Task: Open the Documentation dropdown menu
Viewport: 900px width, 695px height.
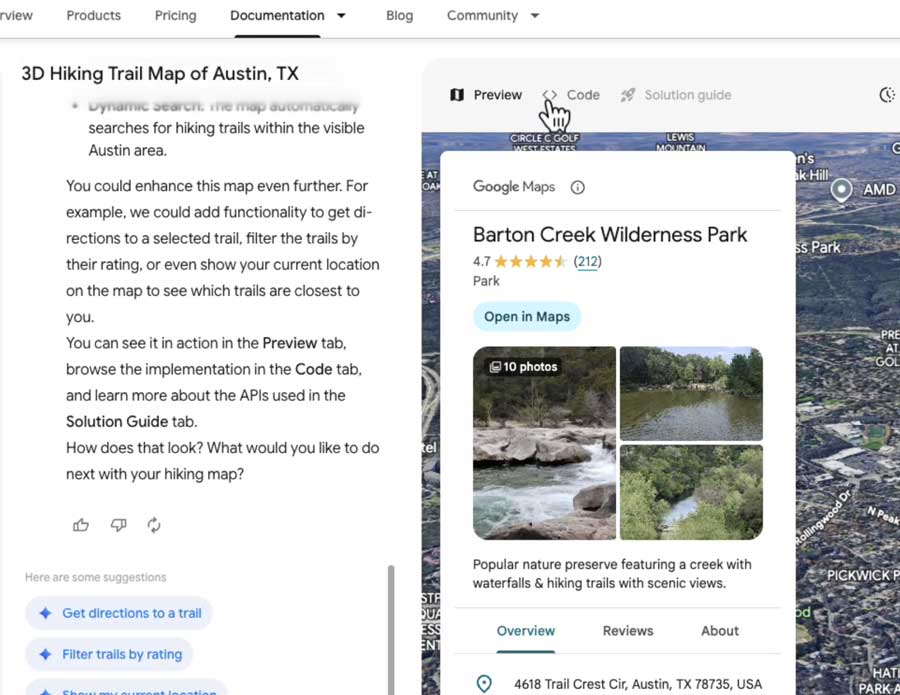Action: click(339, 15)
